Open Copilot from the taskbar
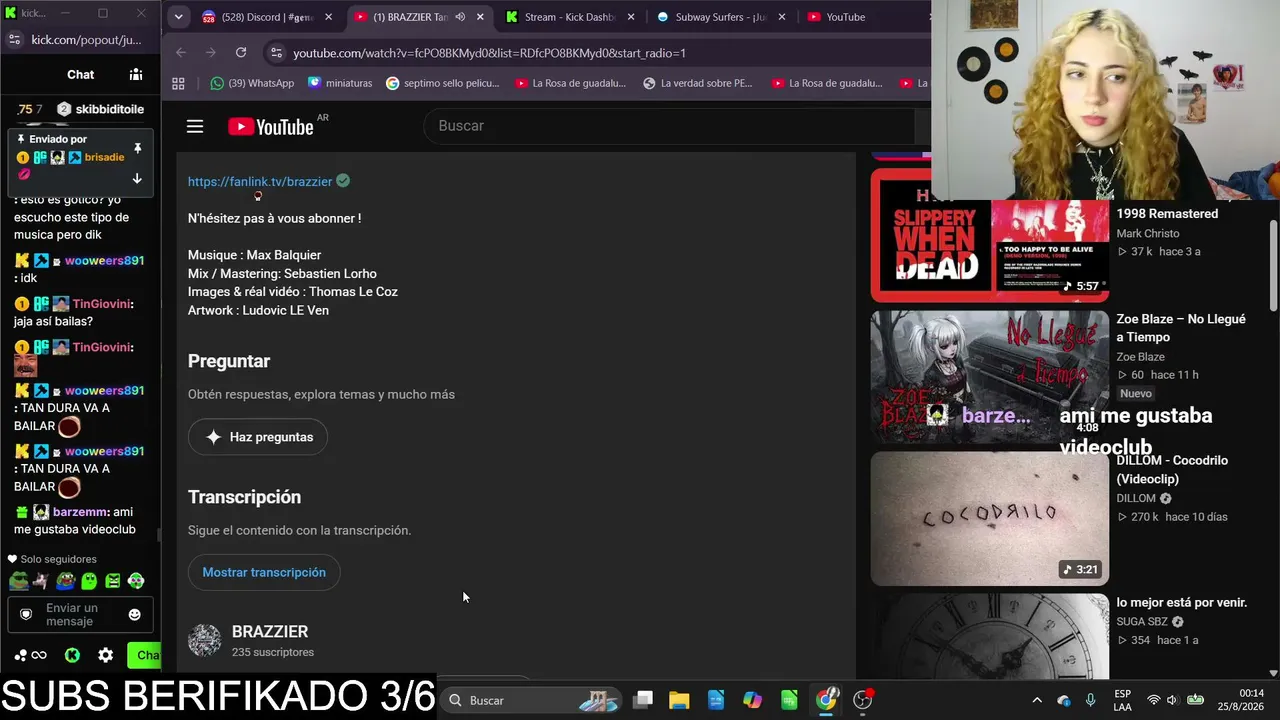Viewport: 1280px width, 720px height. tap(753, 700)
